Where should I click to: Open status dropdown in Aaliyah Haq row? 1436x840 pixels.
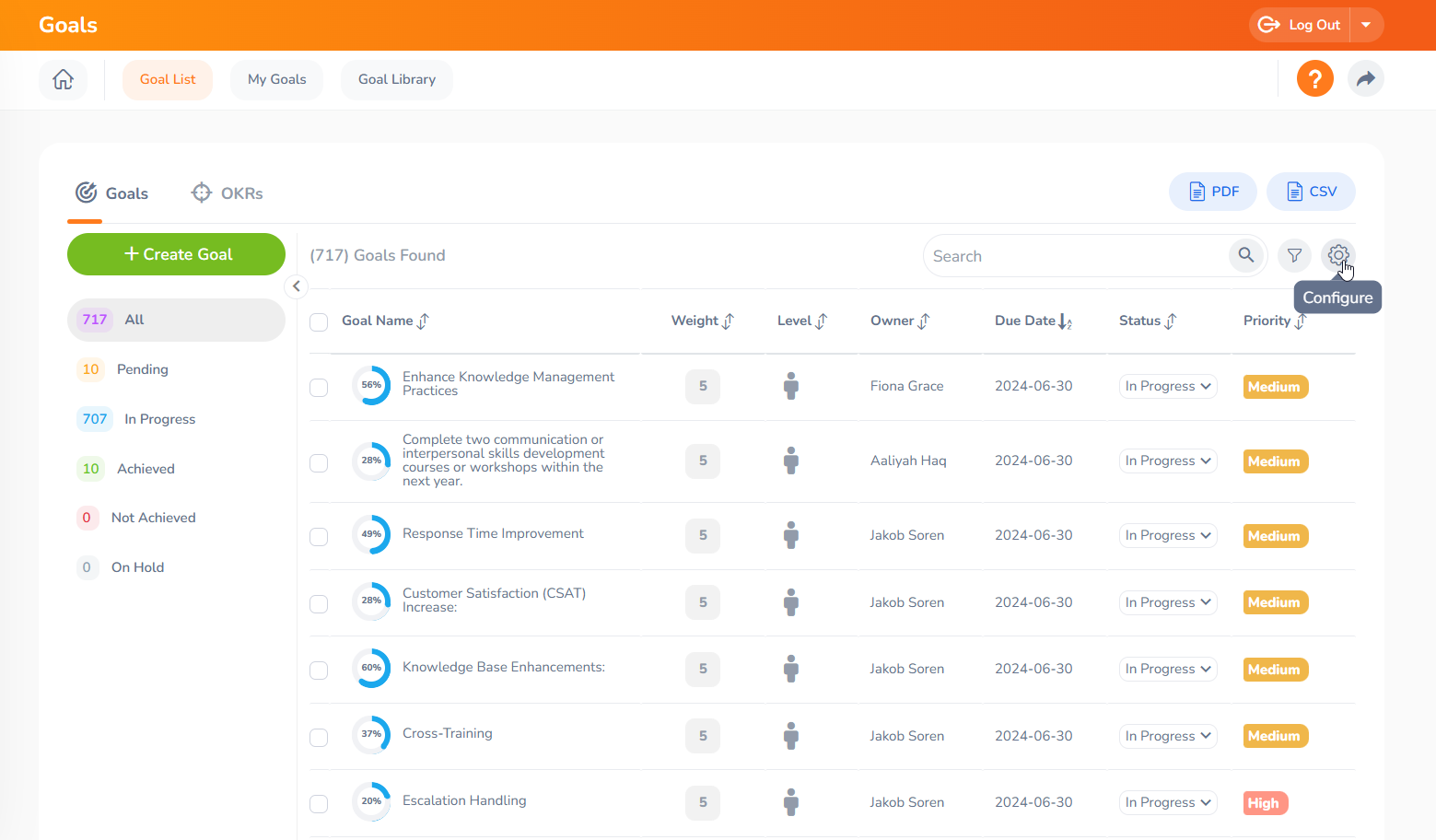[x=1168, y=461]
